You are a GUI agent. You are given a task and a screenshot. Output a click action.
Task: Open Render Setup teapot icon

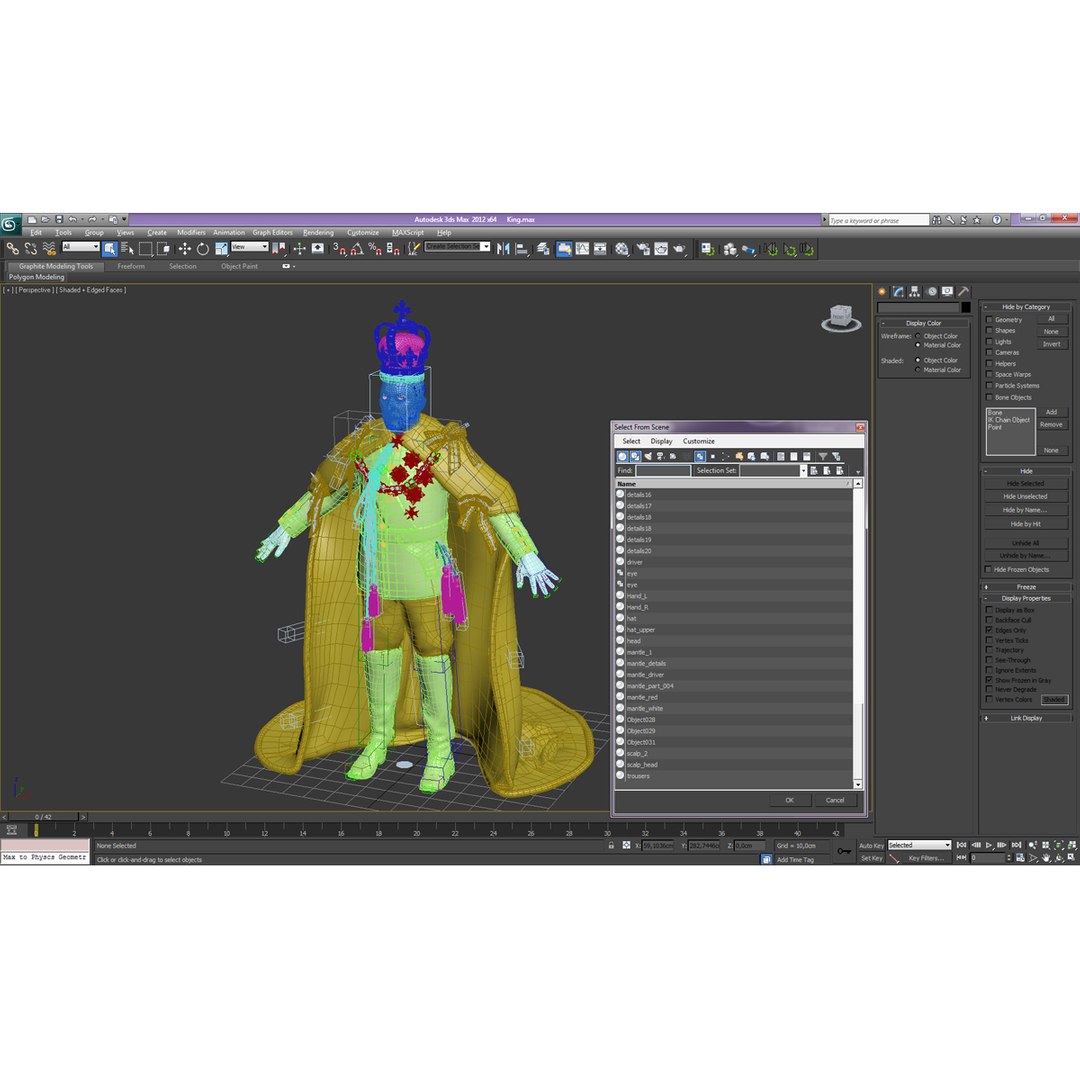coord(643,249)
